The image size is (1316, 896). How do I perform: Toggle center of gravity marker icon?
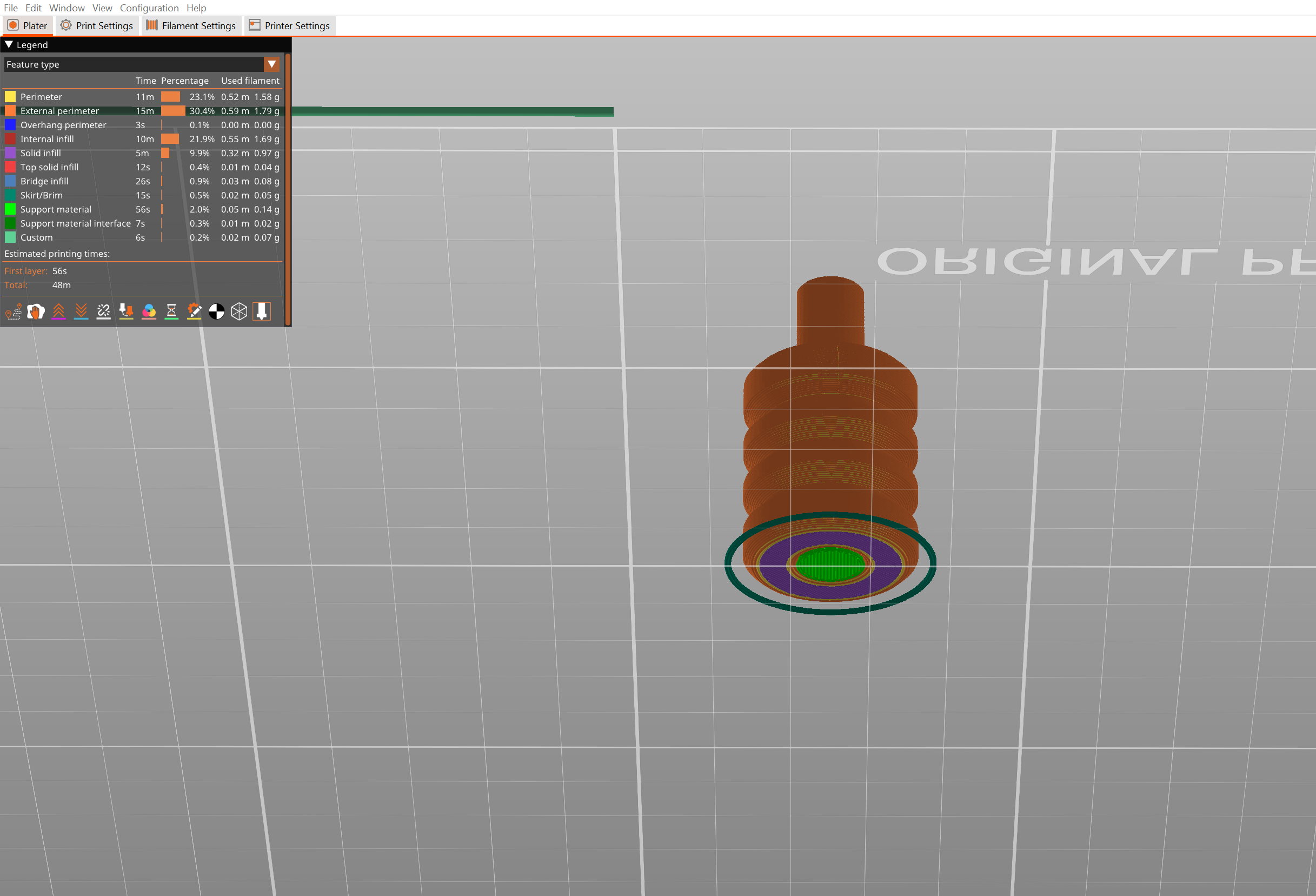(216, 311)
